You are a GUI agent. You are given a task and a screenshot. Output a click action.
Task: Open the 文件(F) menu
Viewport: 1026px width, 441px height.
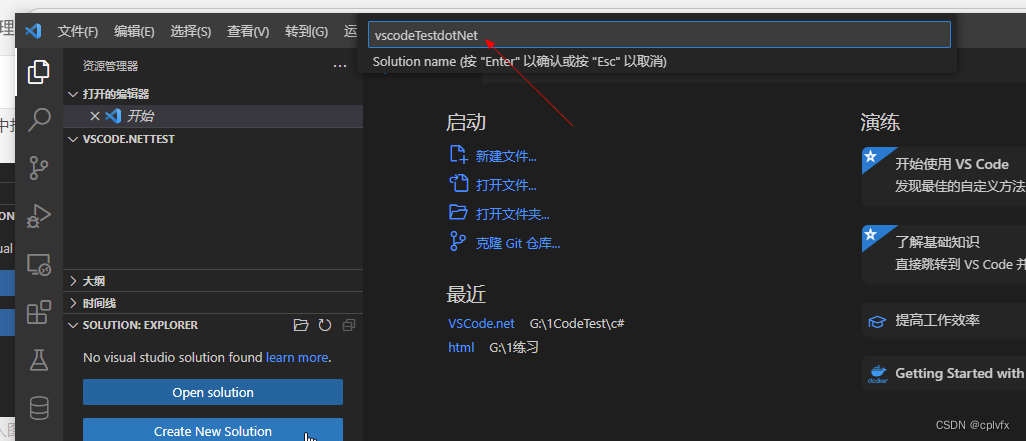pos(78,31)
